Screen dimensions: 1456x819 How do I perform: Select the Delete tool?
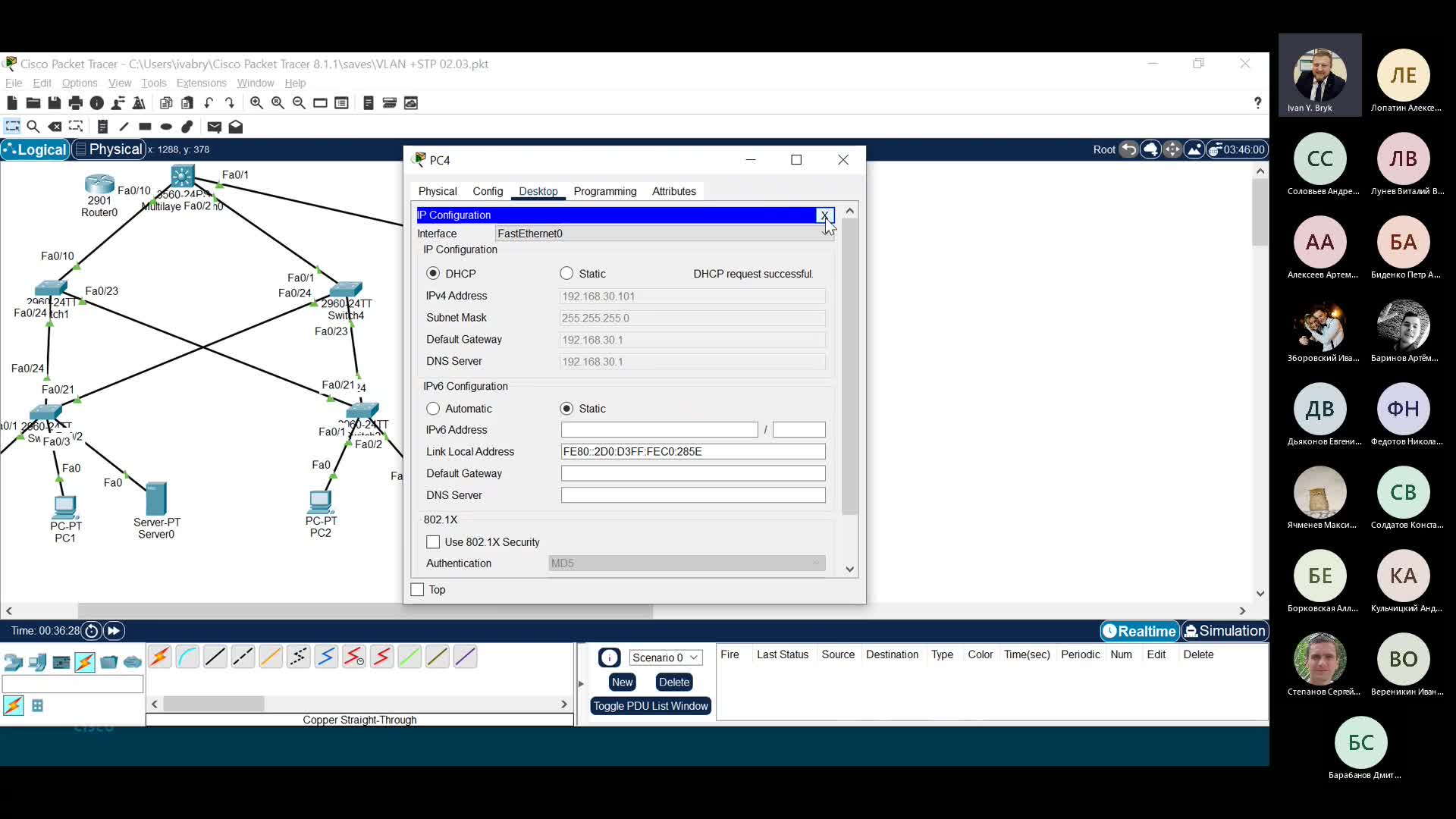point(55,127)
